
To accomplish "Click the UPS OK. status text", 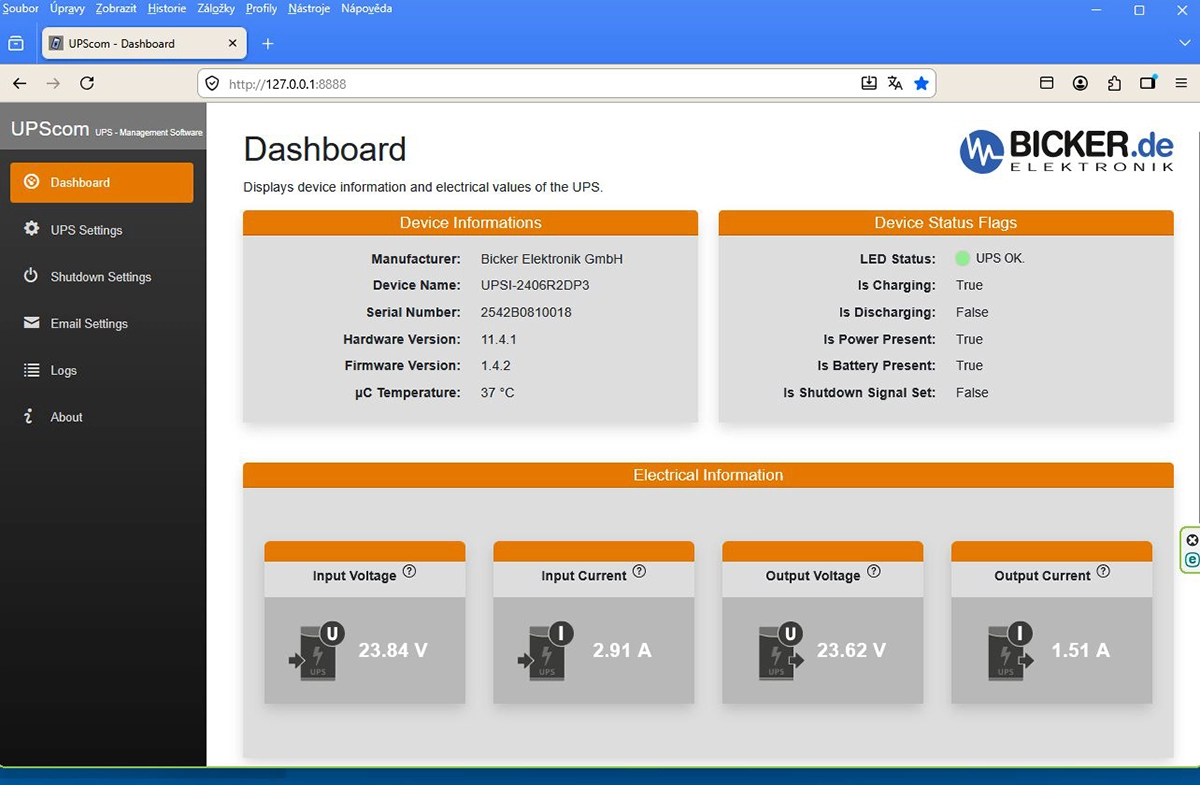I will click(1000, 258).
